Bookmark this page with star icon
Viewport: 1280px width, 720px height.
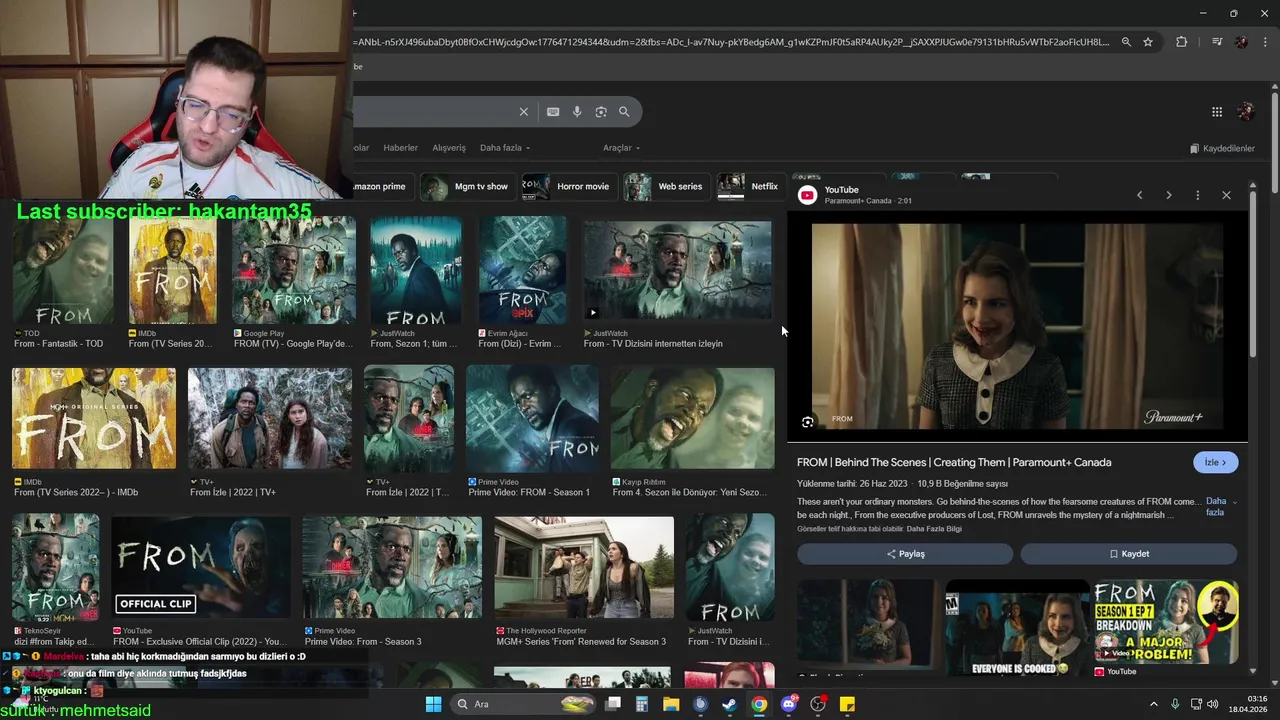pos(1148,42)
